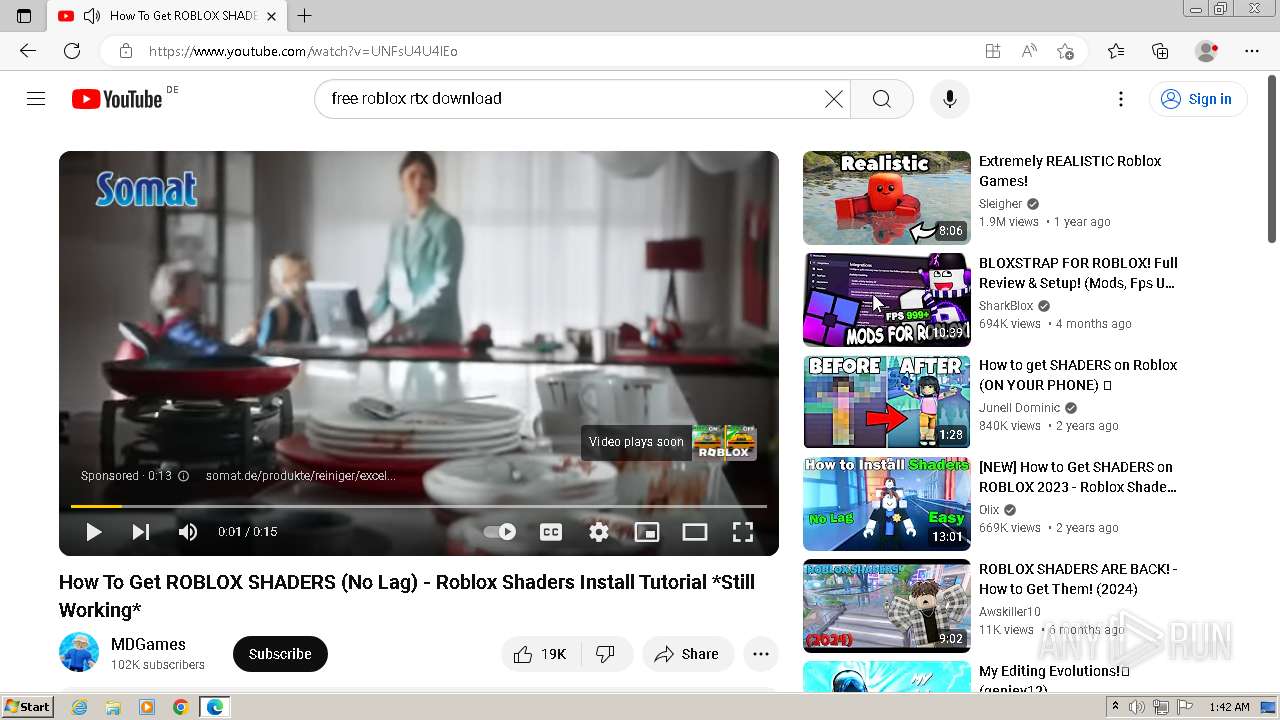Viewport: 1280px width, 720px height.
Task: Open the browser apps grid icon
Action: (993, 51)
